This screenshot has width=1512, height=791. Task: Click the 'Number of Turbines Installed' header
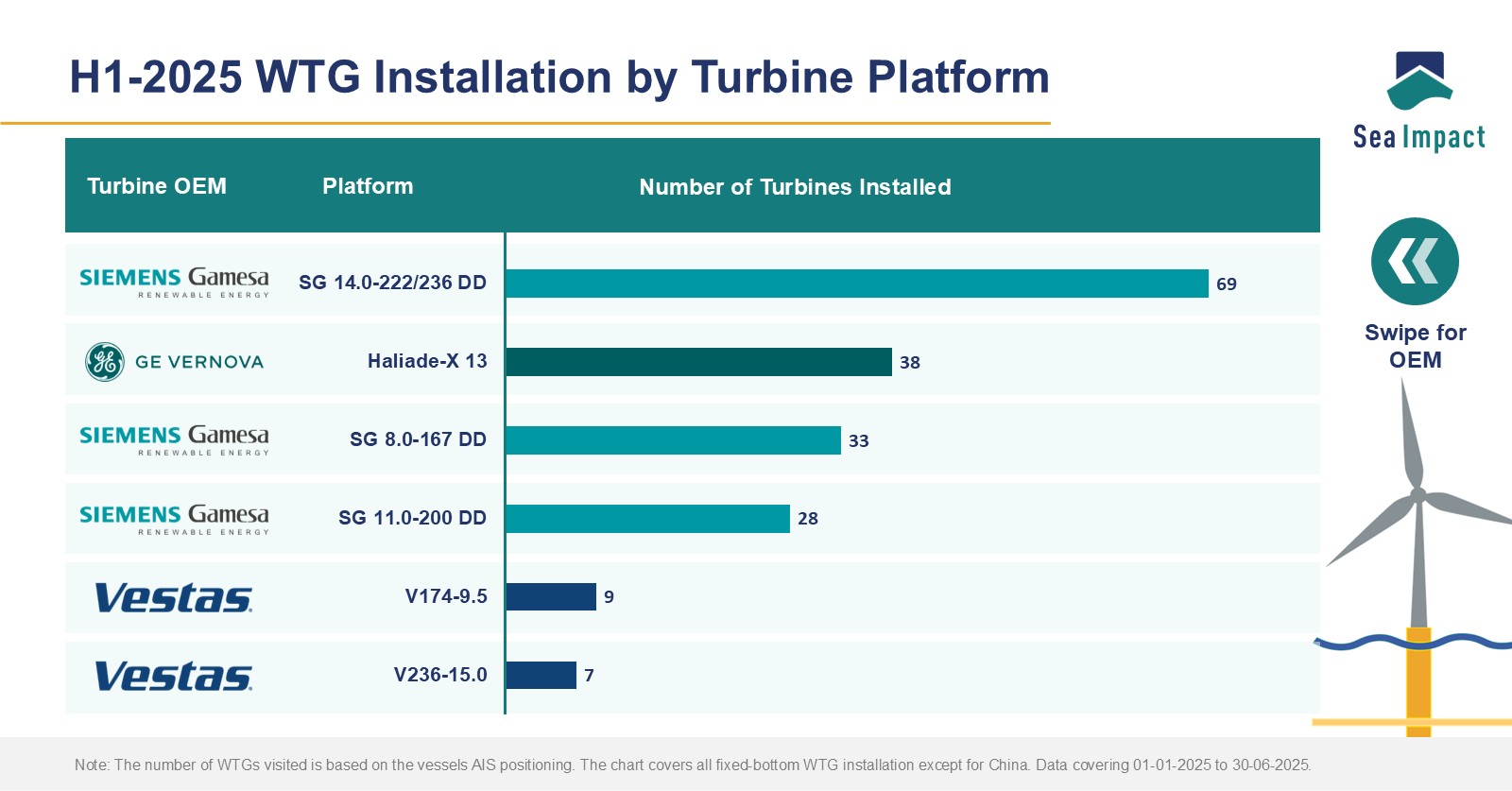click(x=795, y=187)
